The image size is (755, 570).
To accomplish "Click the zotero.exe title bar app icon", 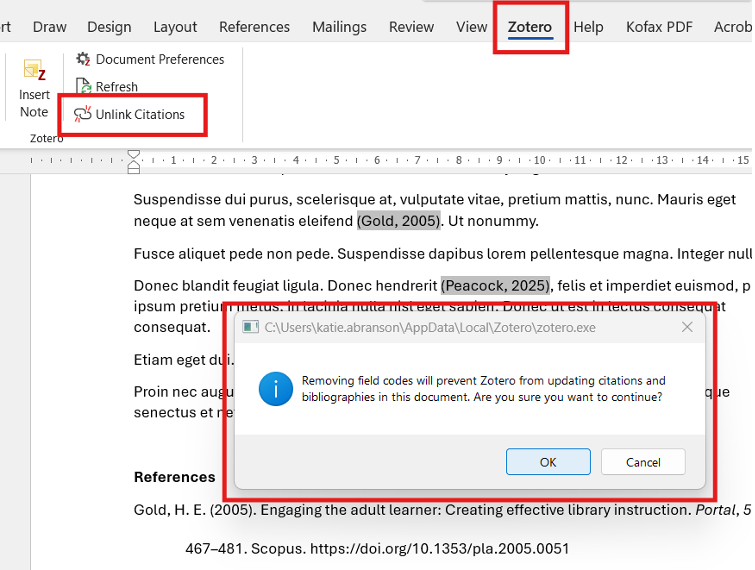I will [250, 327].
